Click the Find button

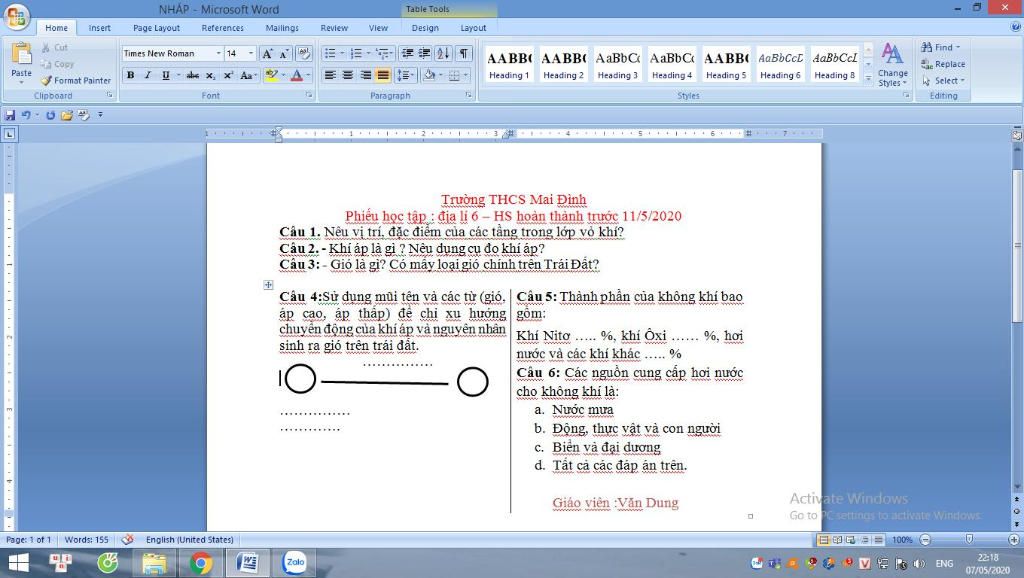(940, 47)
